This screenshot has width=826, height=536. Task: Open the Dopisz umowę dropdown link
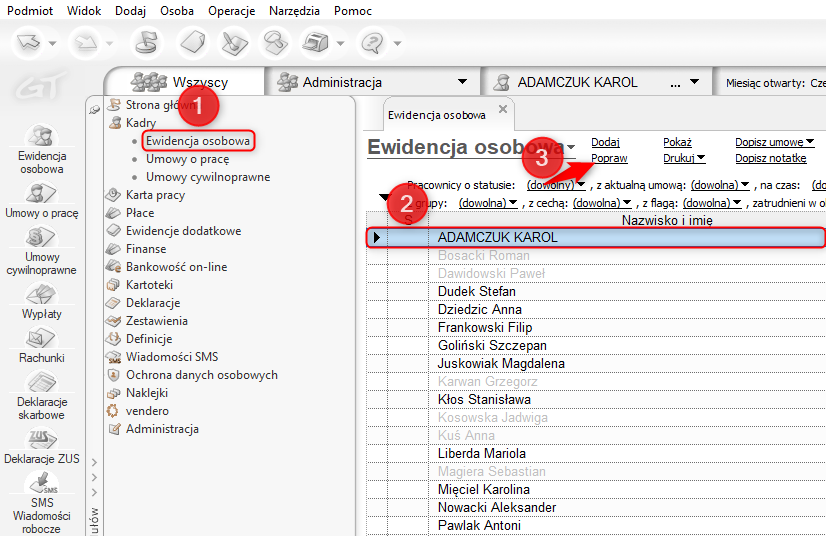(774, 142)
